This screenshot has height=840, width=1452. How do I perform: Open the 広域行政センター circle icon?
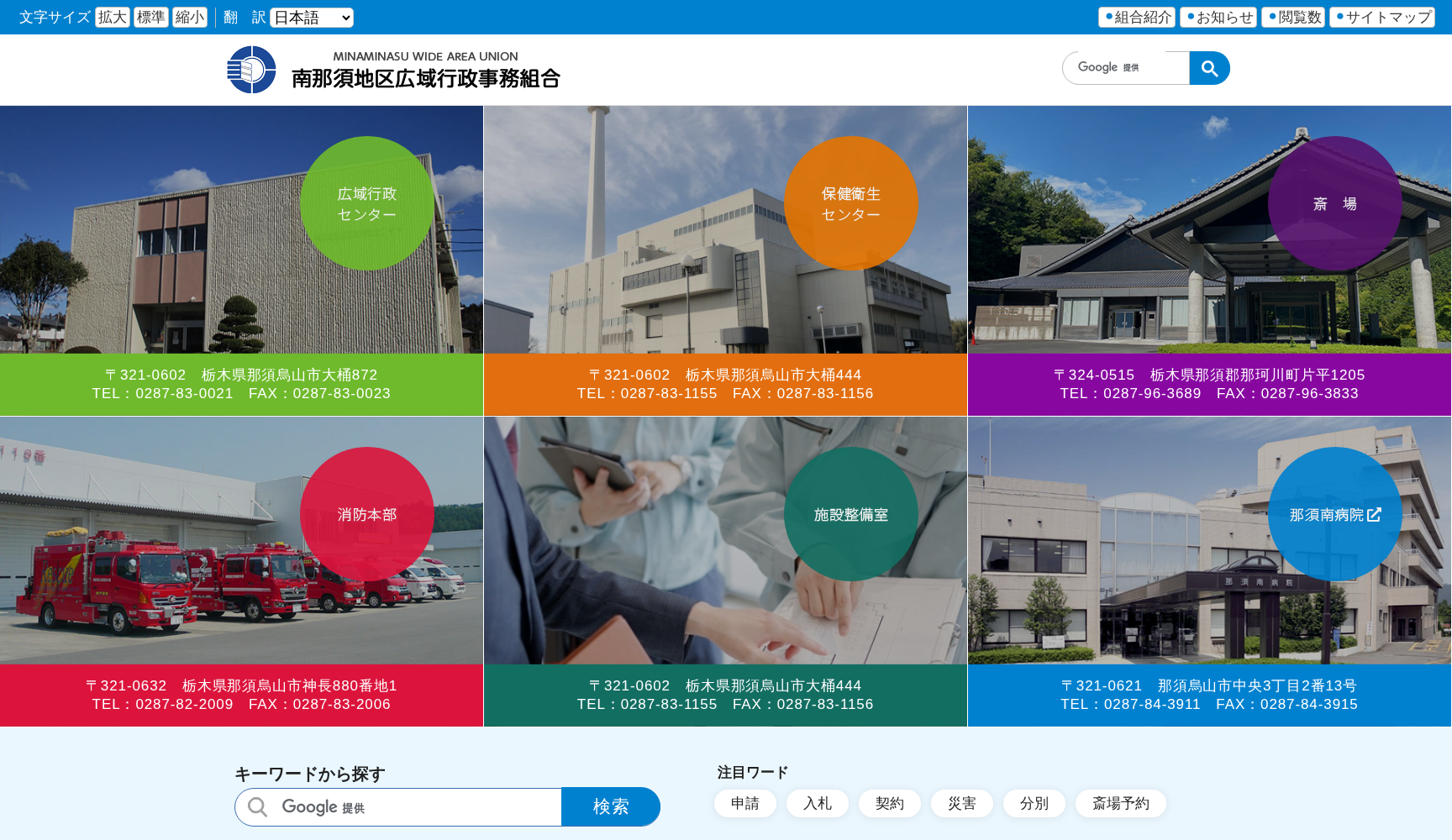[367, 206]
